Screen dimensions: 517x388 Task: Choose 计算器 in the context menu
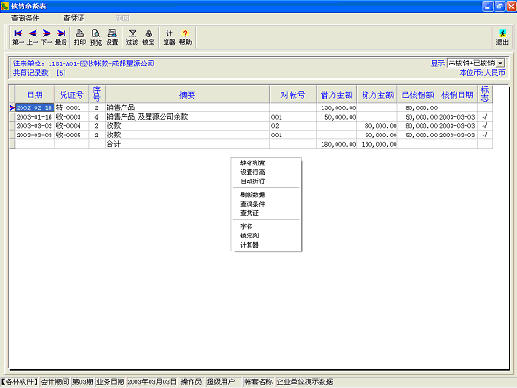click(x=249, y=245)
